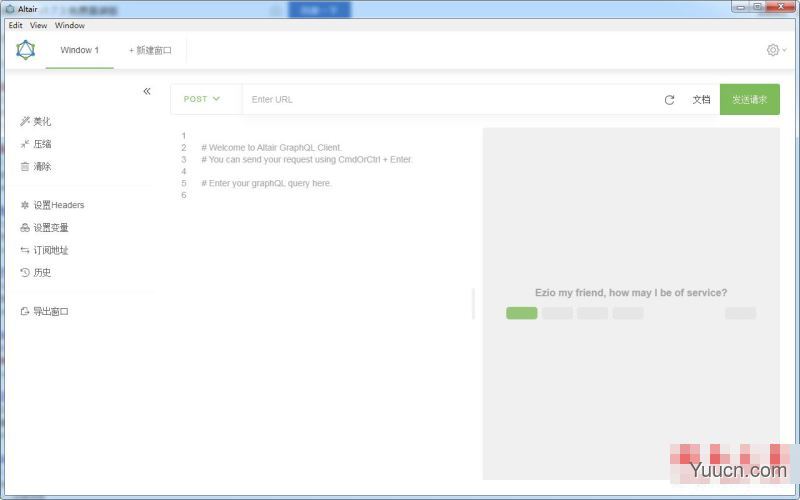Click the 美化 prettify sidebar item

(x=36, y=121)
